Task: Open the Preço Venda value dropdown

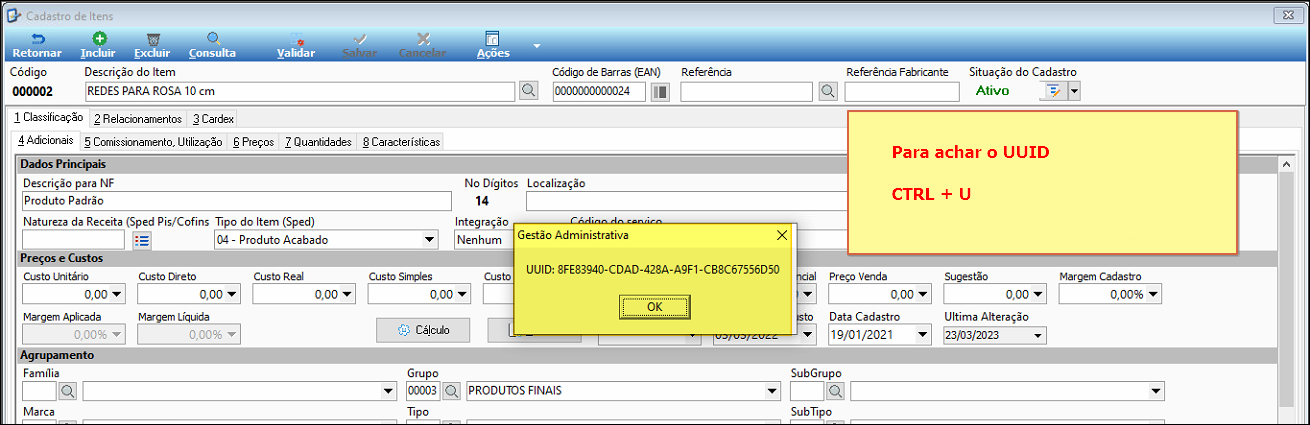Action: 923,295
